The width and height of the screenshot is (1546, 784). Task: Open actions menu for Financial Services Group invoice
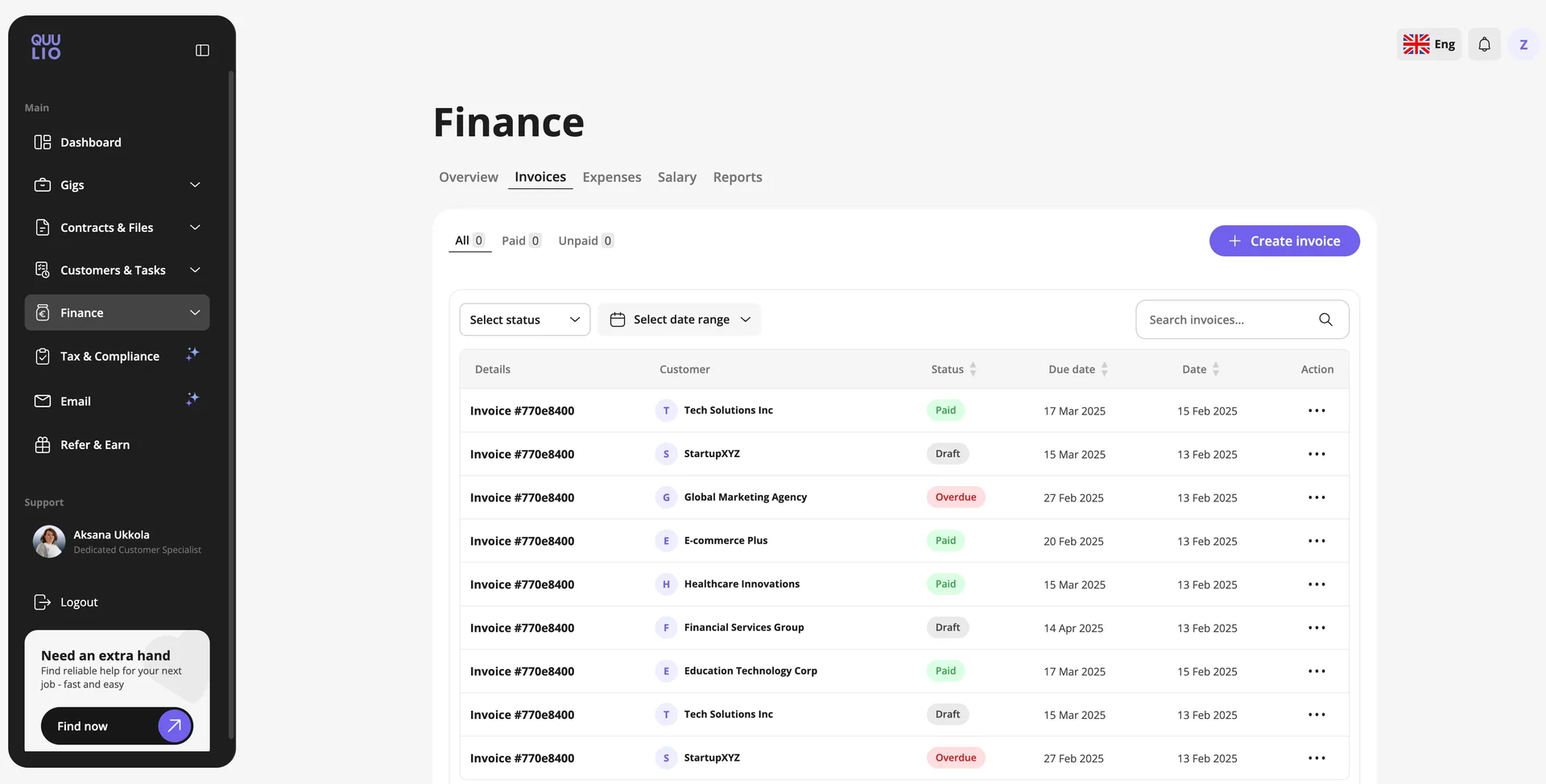click(x=1317, y=628)
